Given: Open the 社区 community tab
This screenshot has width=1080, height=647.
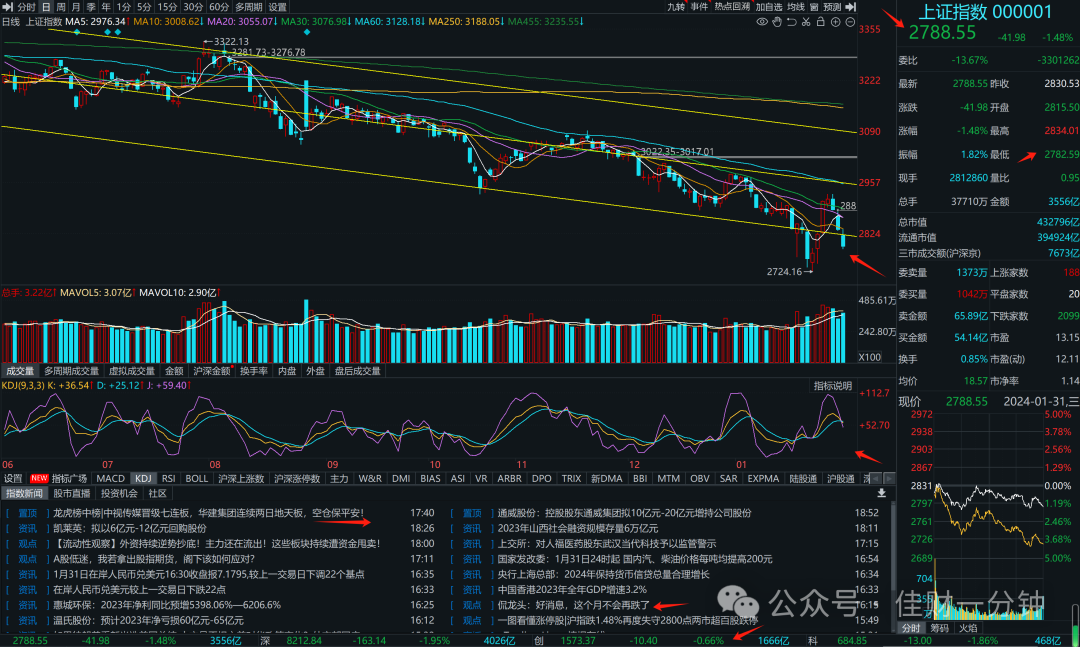Looking at the screenshot, I should [158, 493].
